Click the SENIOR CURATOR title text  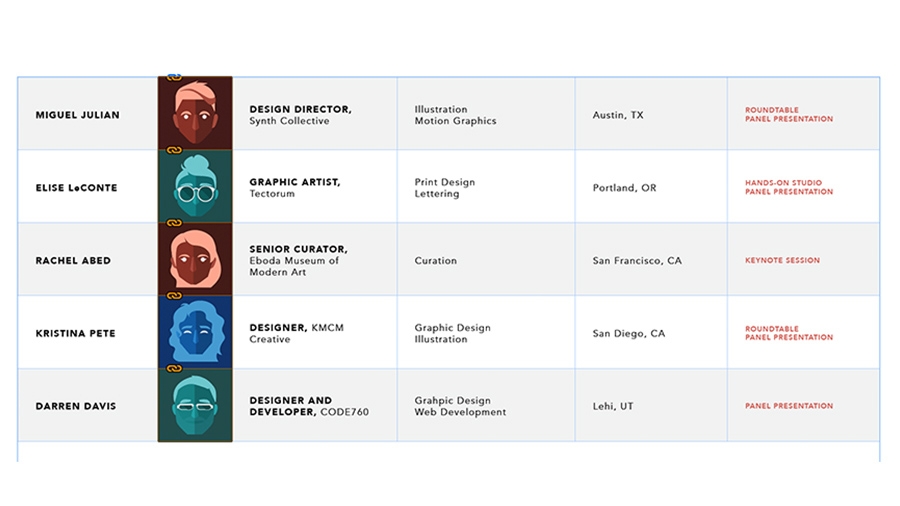(300, 249)
